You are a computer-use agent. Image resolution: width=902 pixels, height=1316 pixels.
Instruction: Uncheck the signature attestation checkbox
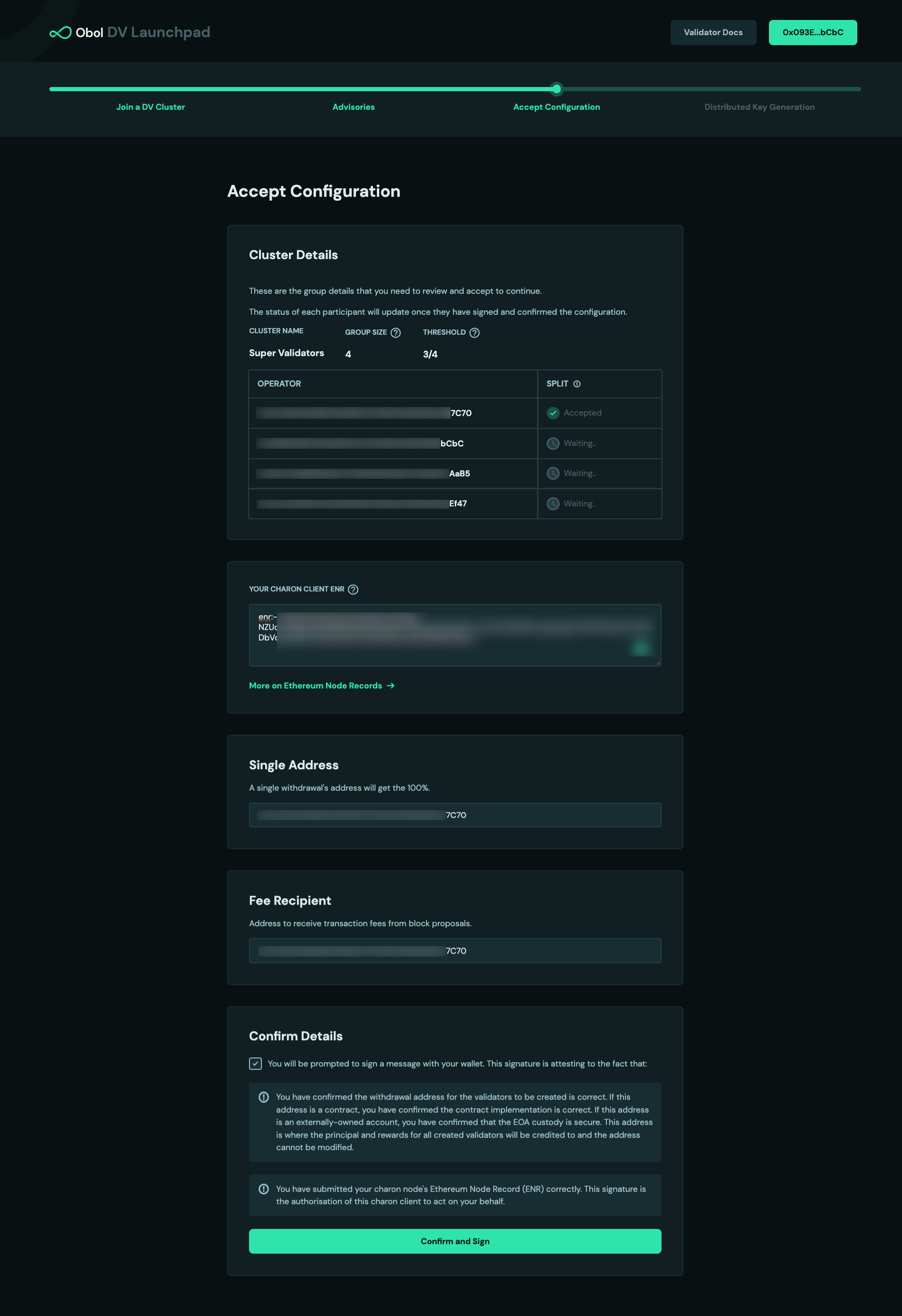coord(256,1064)
